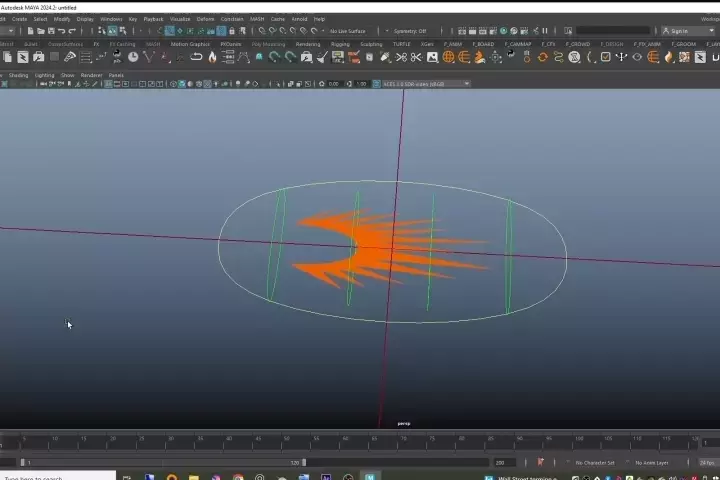Viewport: 720px width, 480px height.
Task: Click the Redo arrow icon
Action: click(x=72, y=31)
